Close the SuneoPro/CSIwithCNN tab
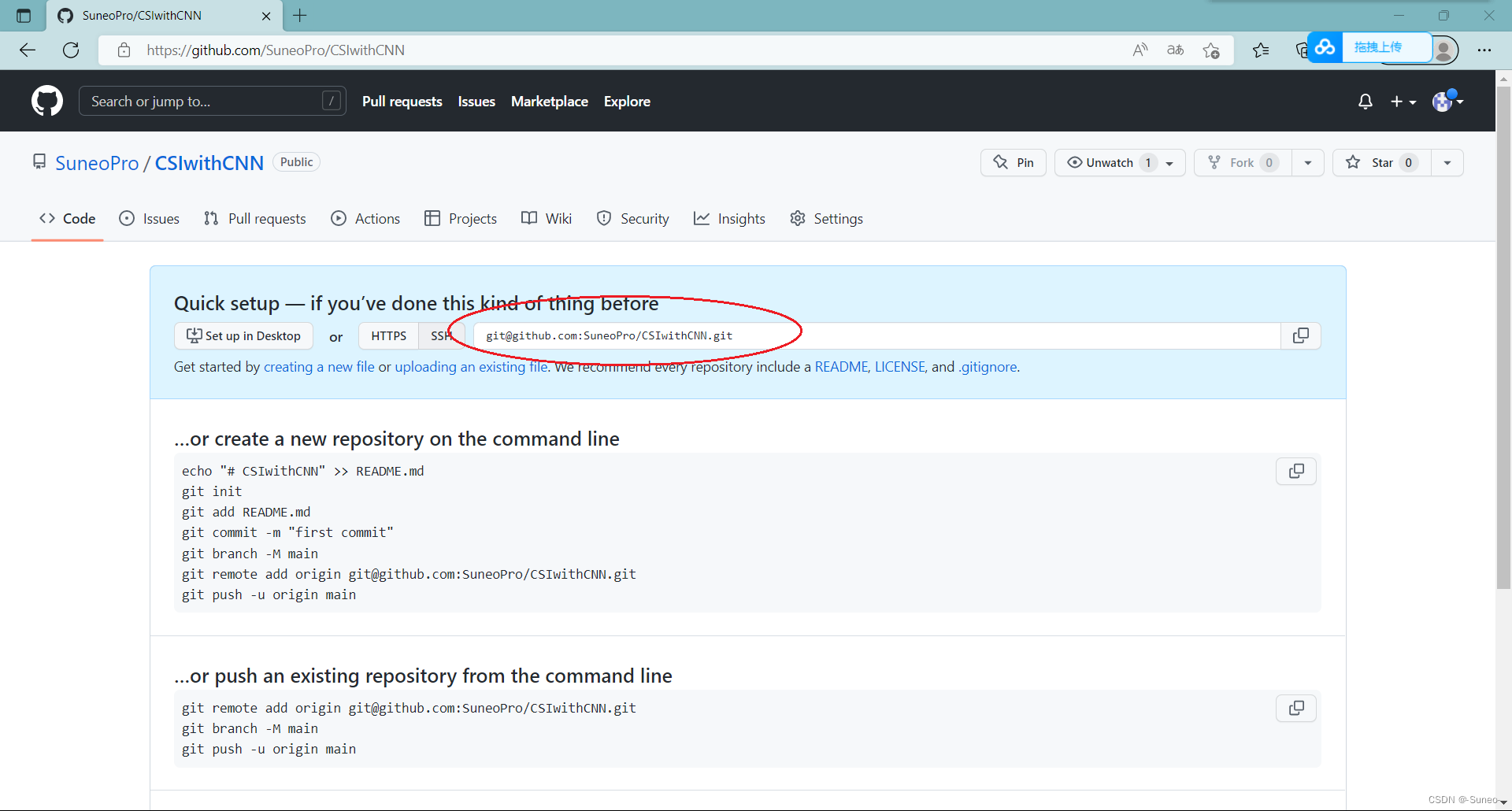The height and width of the screenshot is (811, 1512). point(266,16)
